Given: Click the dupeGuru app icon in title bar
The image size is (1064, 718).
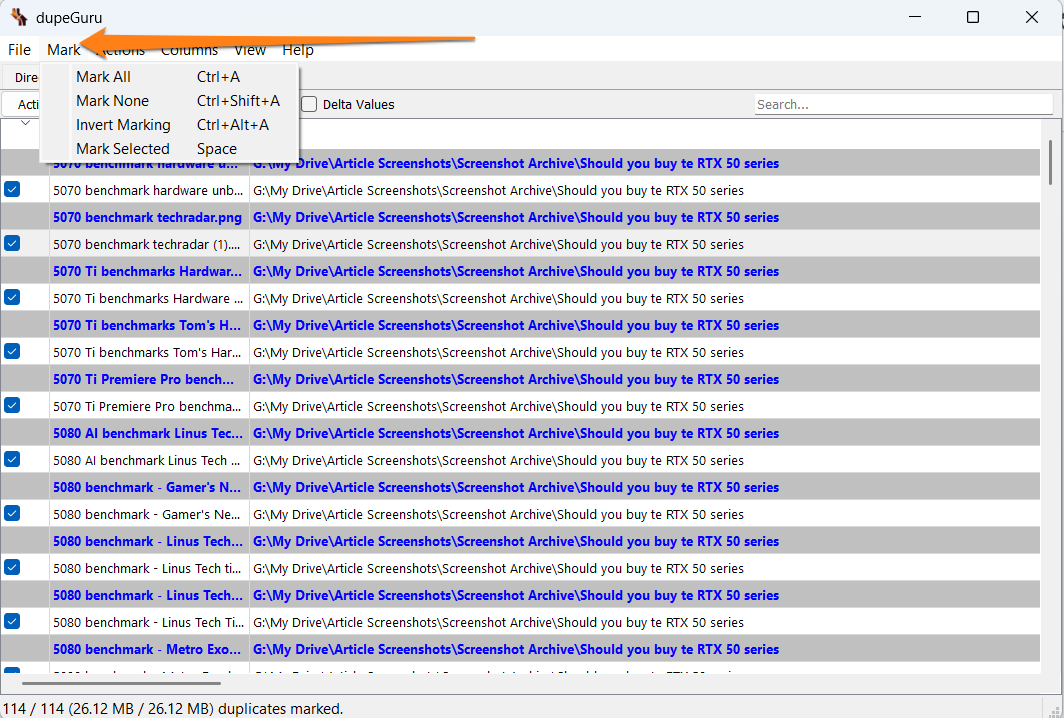Looking at the screenshot, I should coord(19,17).
